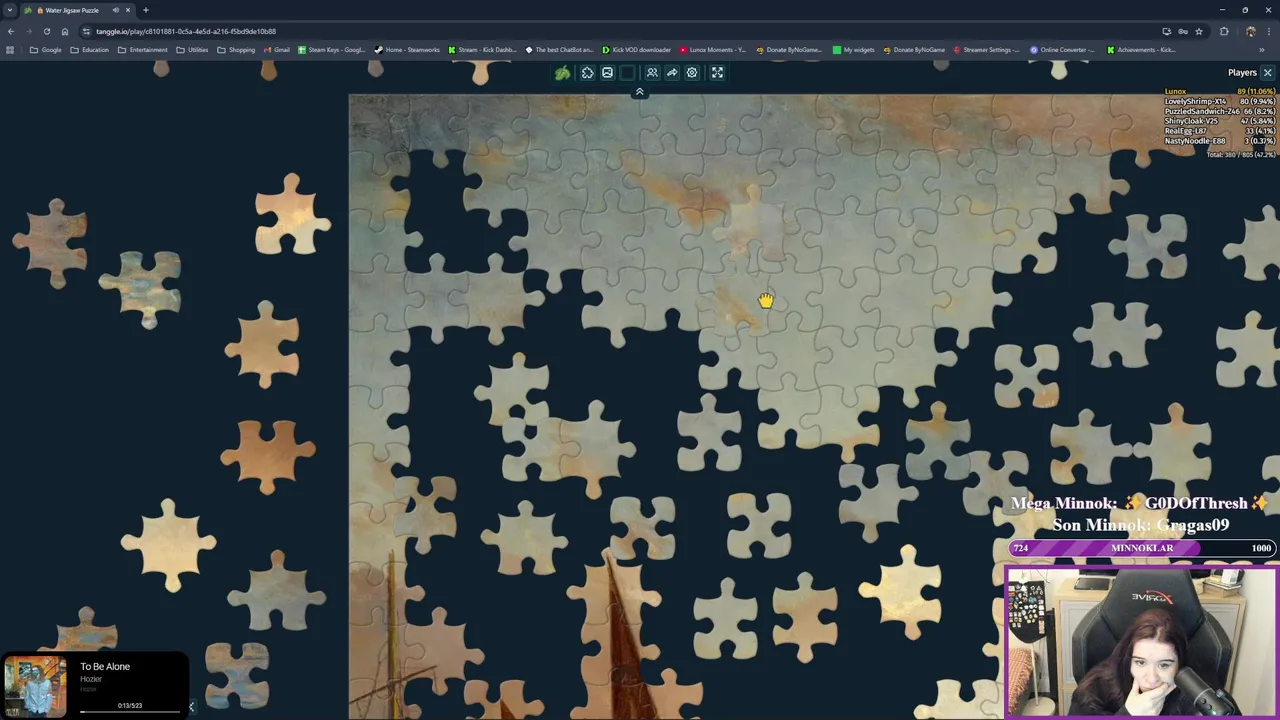Open the Utilities bookmarks folder
1280x720 pixels.
pyautogui.click(x=192, y=50)
